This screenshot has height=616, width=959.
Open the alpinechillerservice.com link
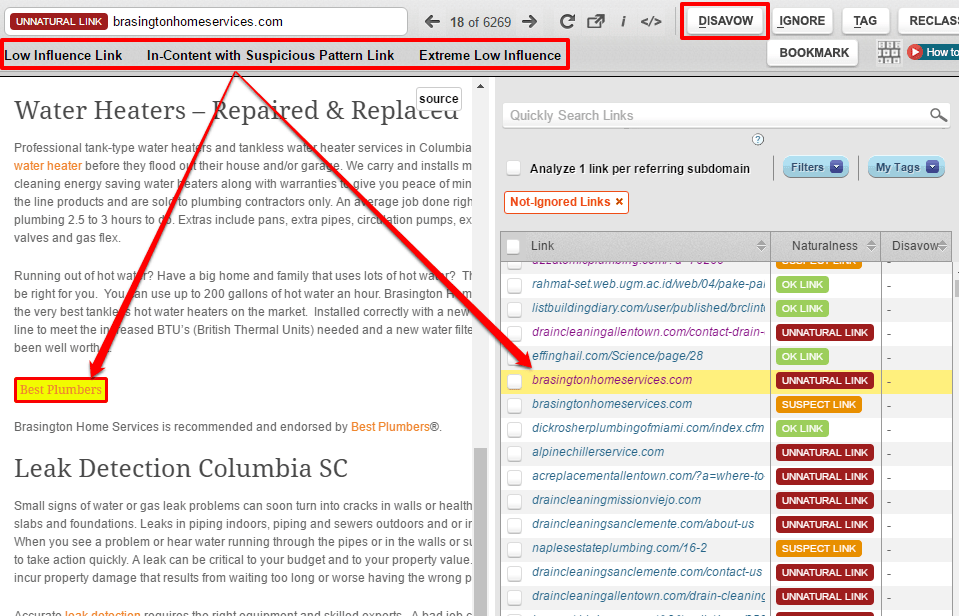[598, 451]
